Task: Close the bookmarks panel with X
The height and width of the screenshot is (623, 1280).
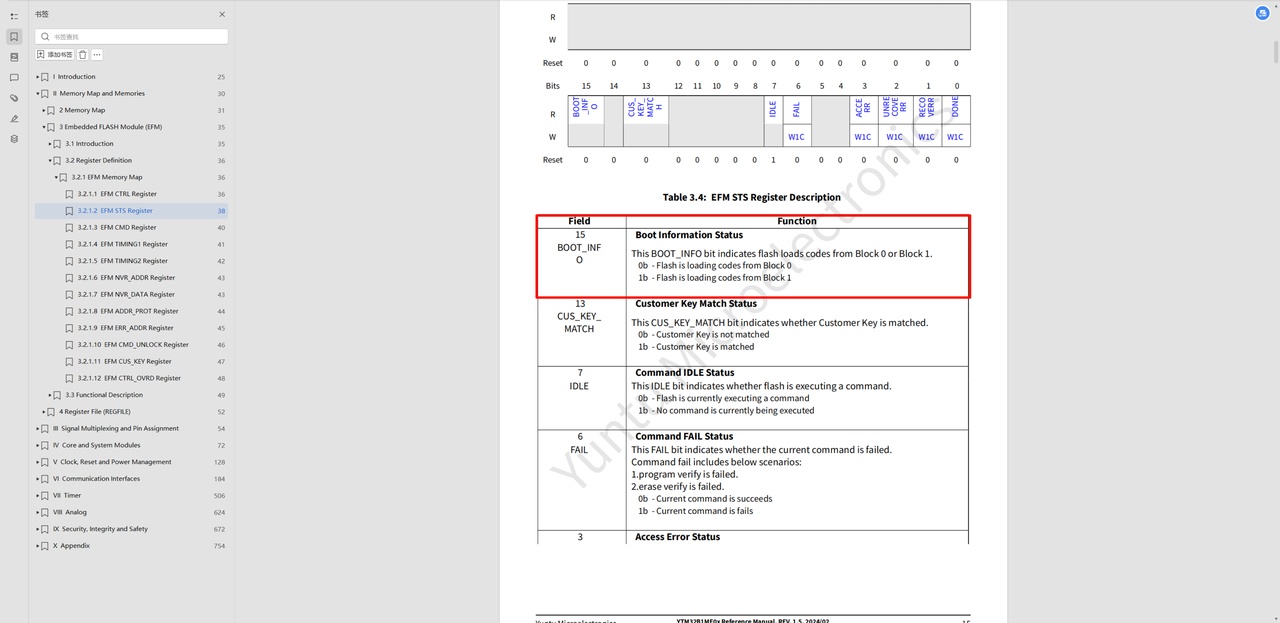Action: pyautogui.click(x=222, y=14)
